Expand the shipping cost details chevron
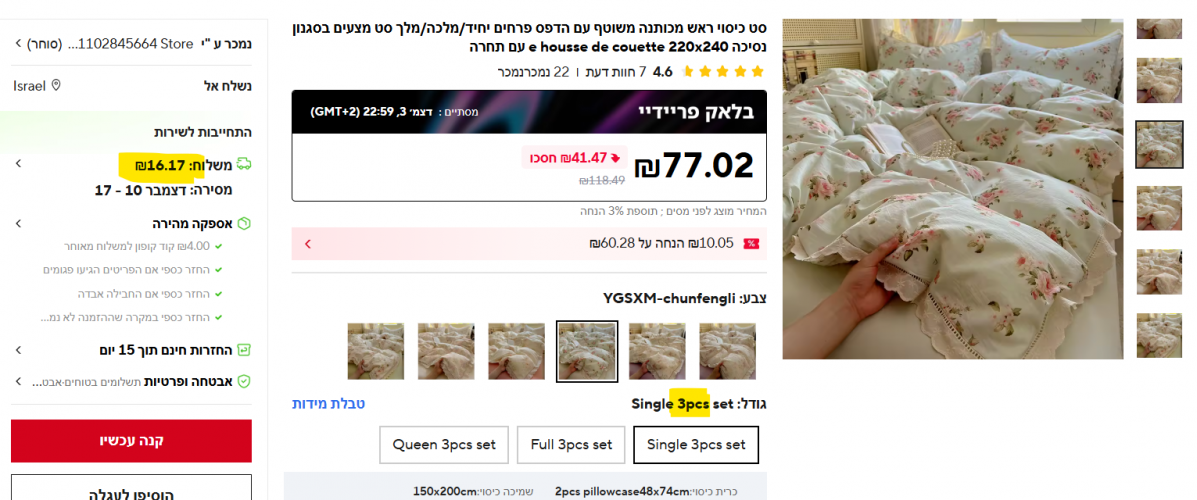The width and height of the screenshot is (1197, 500). [x=18, y=164]
